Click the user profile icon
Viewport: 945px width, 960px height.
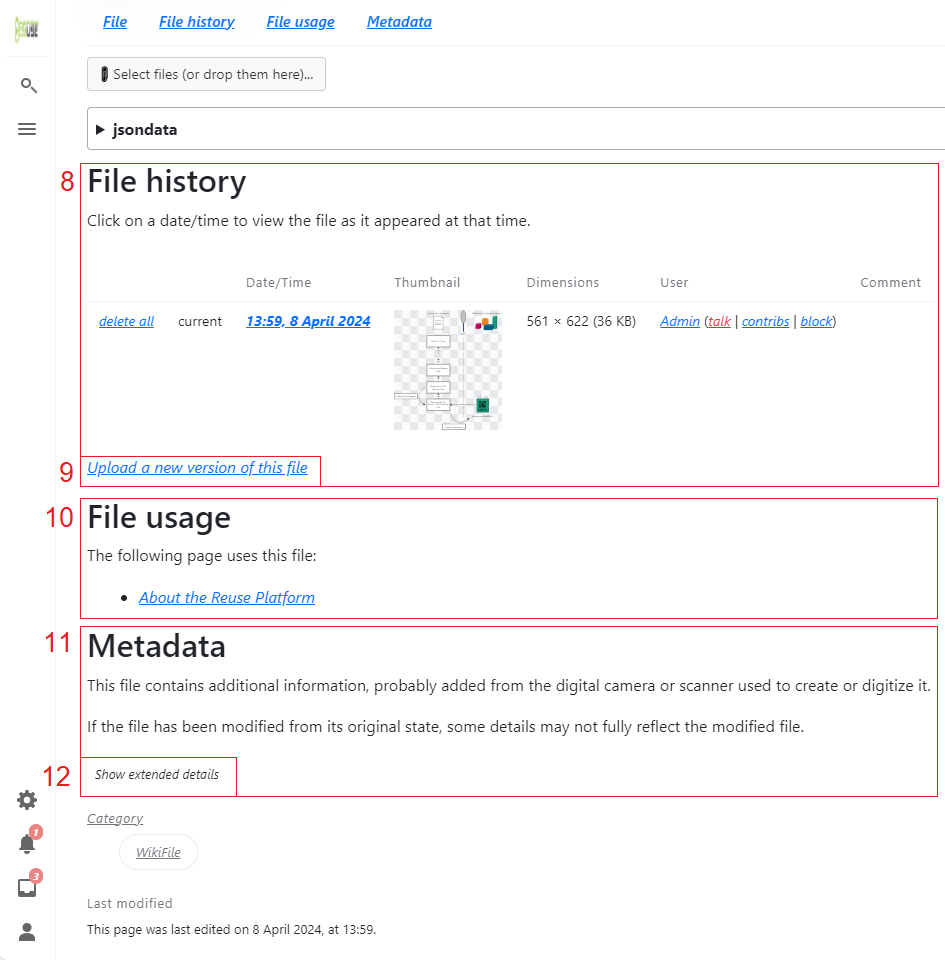click(x=27, y=932)
